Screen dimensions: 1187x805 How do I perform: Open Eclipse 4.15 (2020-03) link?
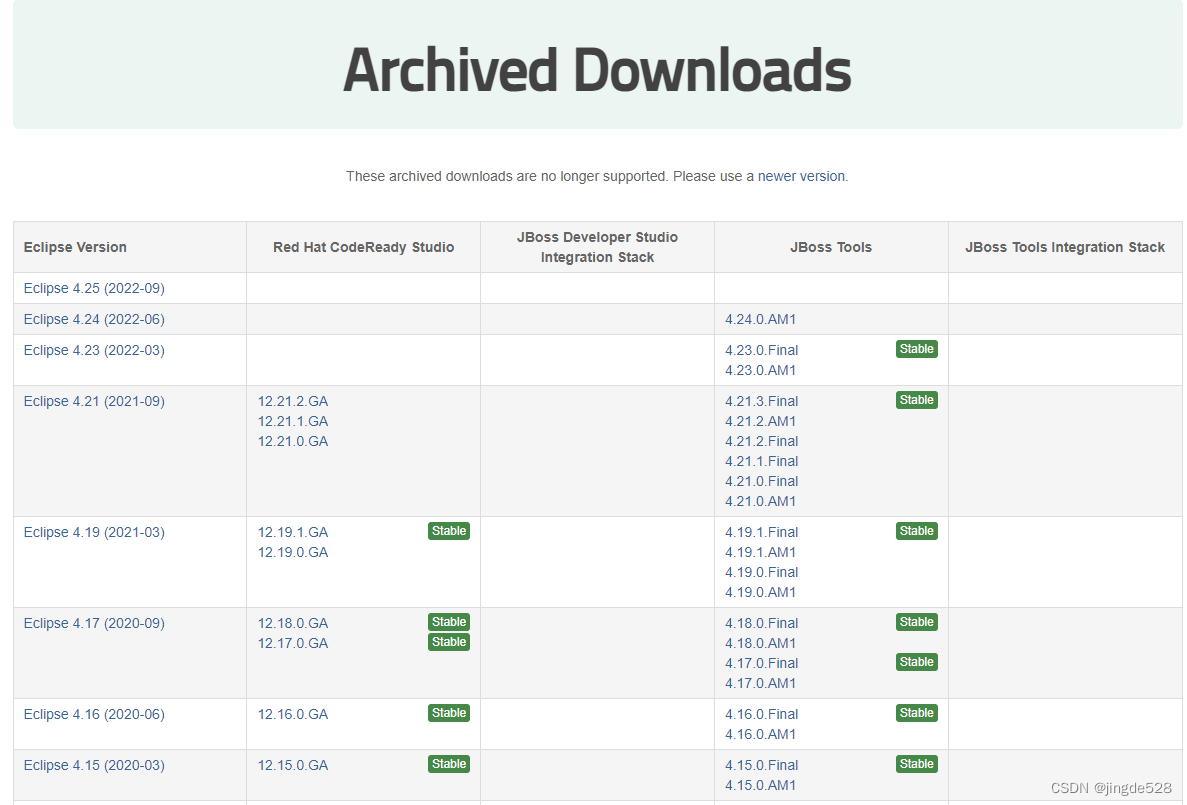pos(94,766)
